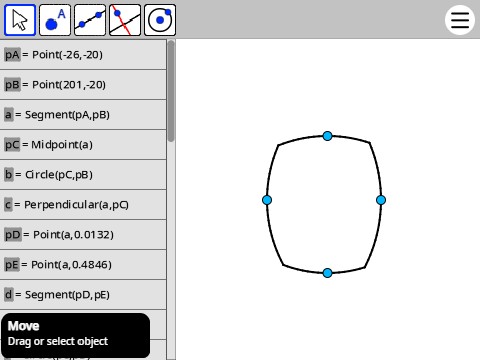
Task: Click the left blue point on the shape
Action: (x=267, y=200)
